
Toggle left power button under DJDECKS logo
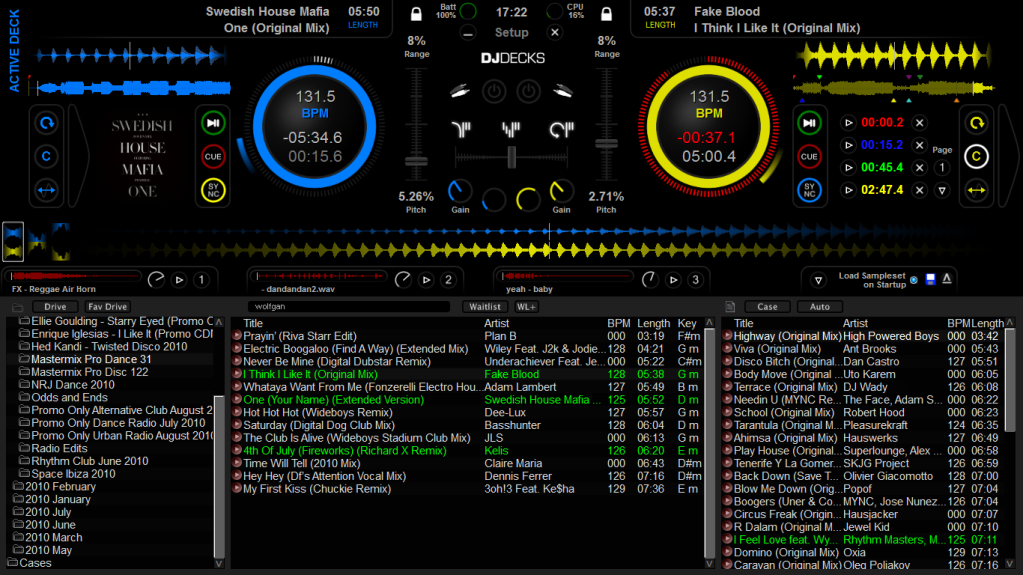[x=494, y=91]
